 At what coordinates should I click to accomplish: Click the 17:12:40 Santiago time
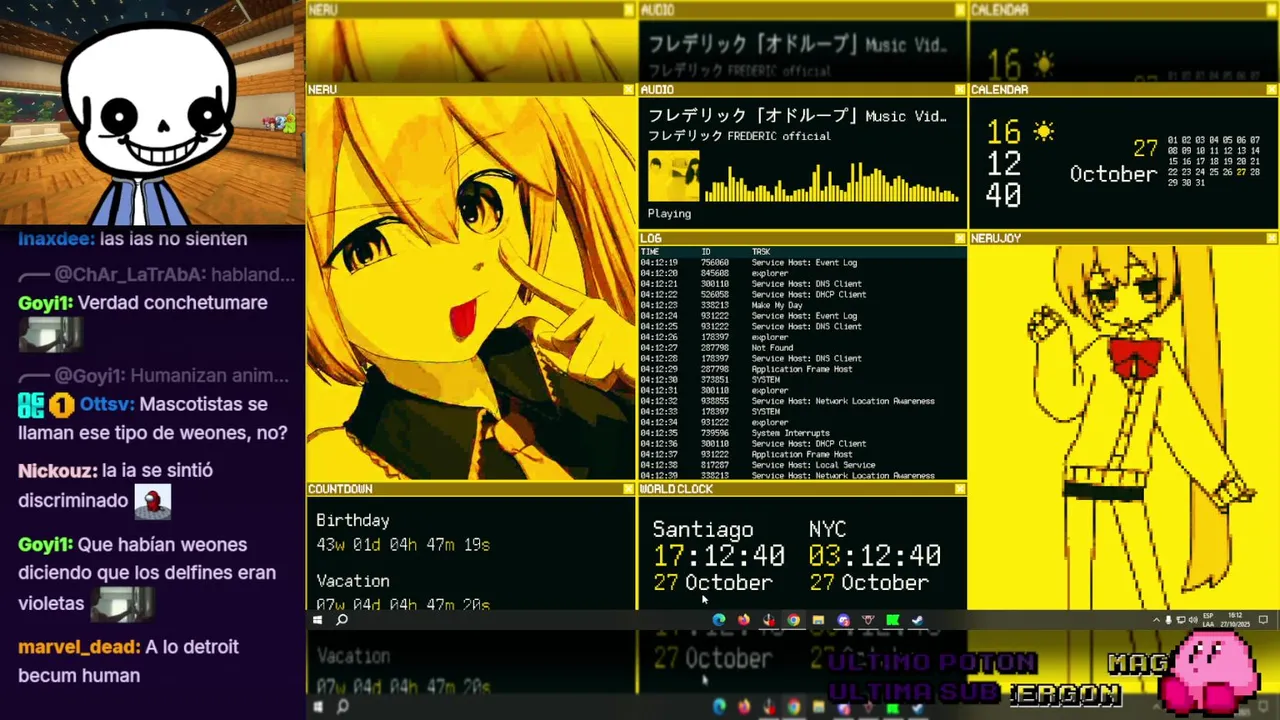click(719, 556)
